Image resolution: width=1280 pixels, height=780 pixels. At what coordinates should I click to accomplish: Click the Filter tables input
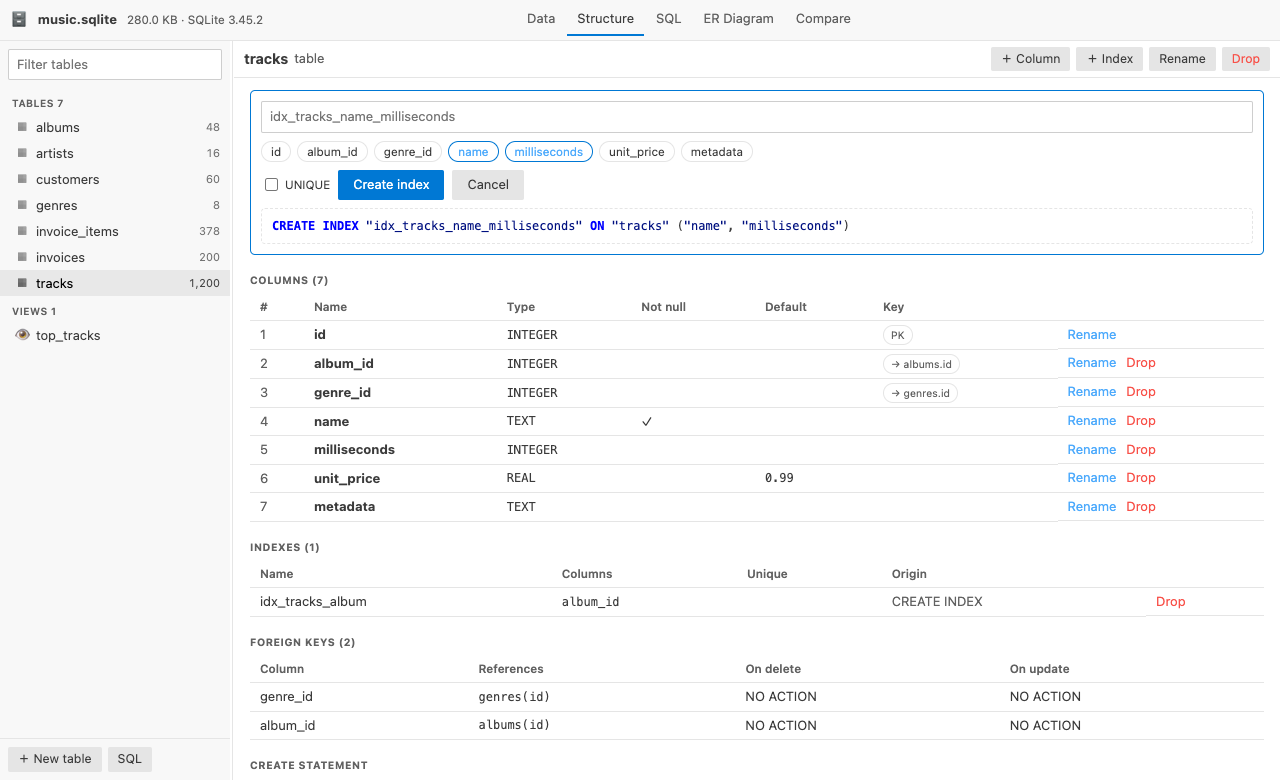[115, 64]
